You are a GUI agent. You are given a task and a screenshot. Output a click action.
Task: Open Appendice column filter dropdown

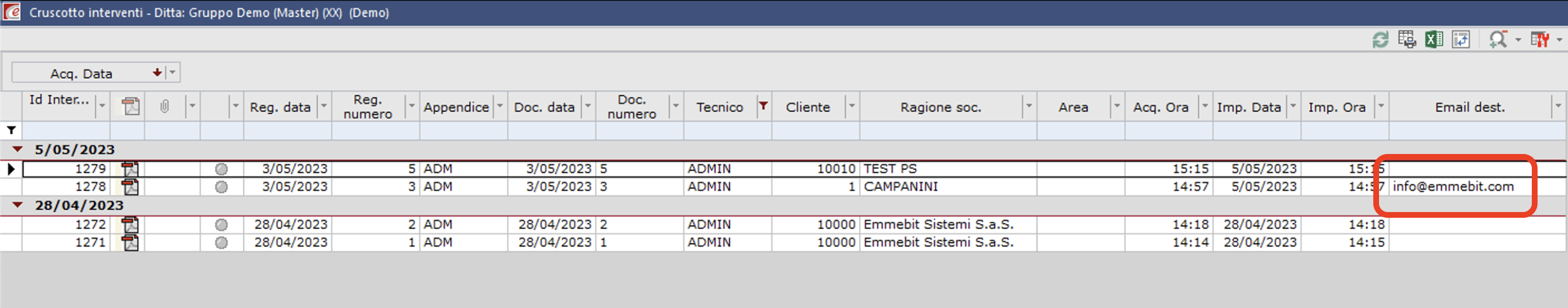tap(500, 106)
